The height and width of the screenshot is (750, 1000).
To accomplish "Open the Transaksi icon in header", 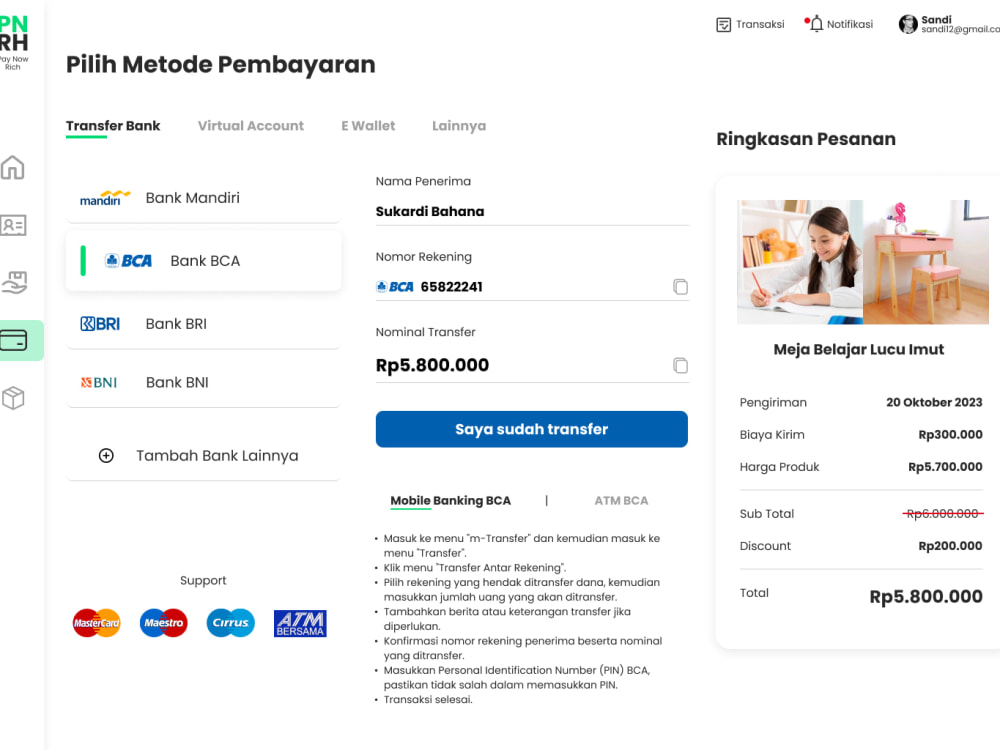I will [723, 25].
